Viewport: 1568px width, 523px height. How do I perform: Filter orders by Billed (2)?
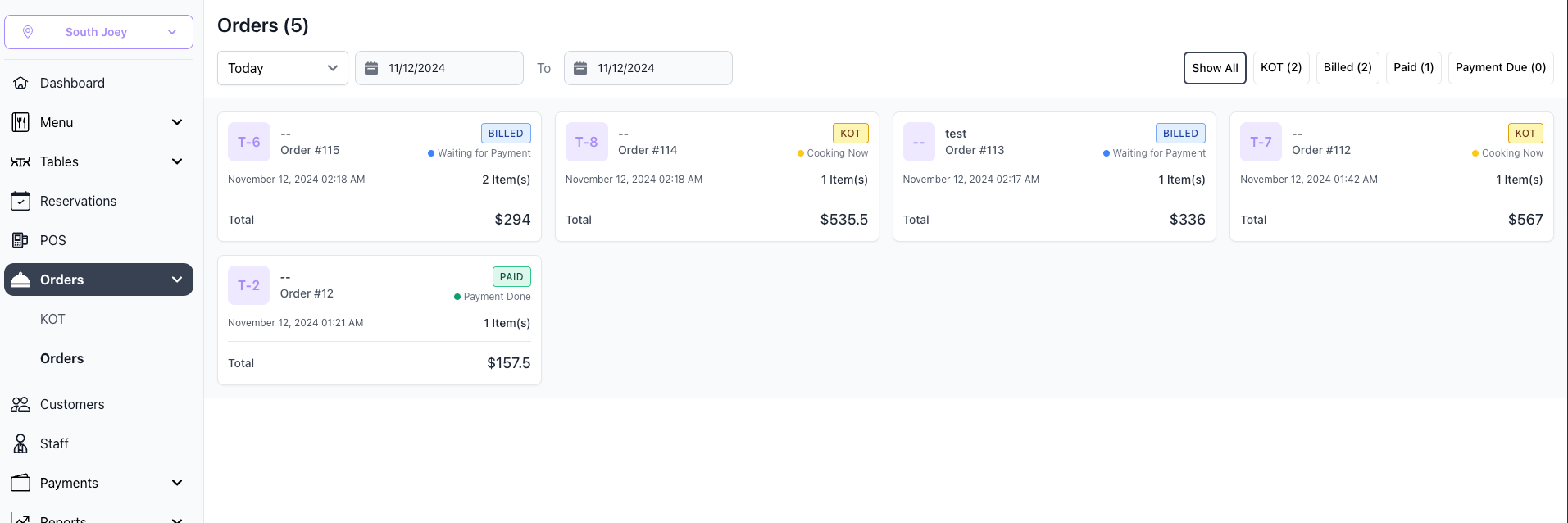click(1348, 68)
